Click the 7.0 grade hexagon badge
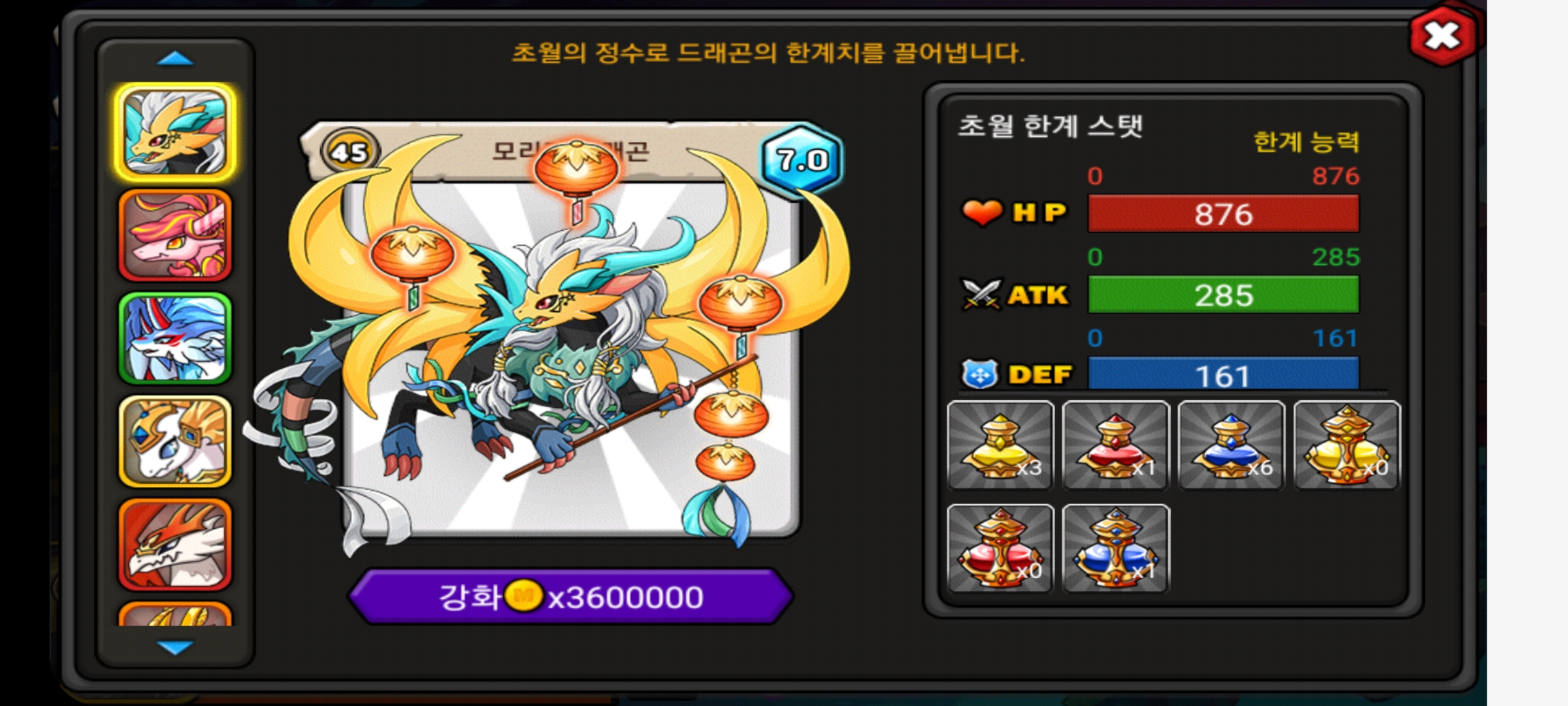 coord(802,159)
